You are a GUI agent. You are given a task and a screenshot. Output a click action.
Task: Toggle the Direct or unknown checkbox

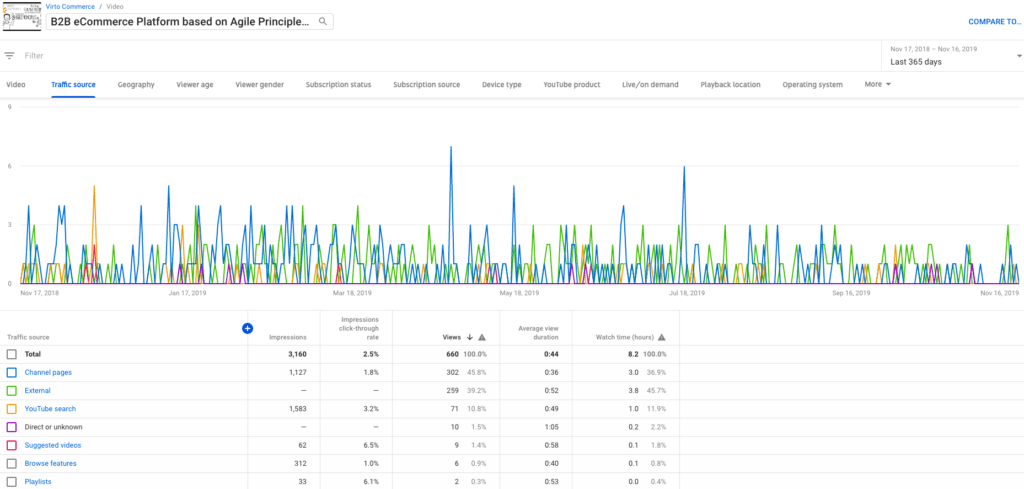click(12, 428)
